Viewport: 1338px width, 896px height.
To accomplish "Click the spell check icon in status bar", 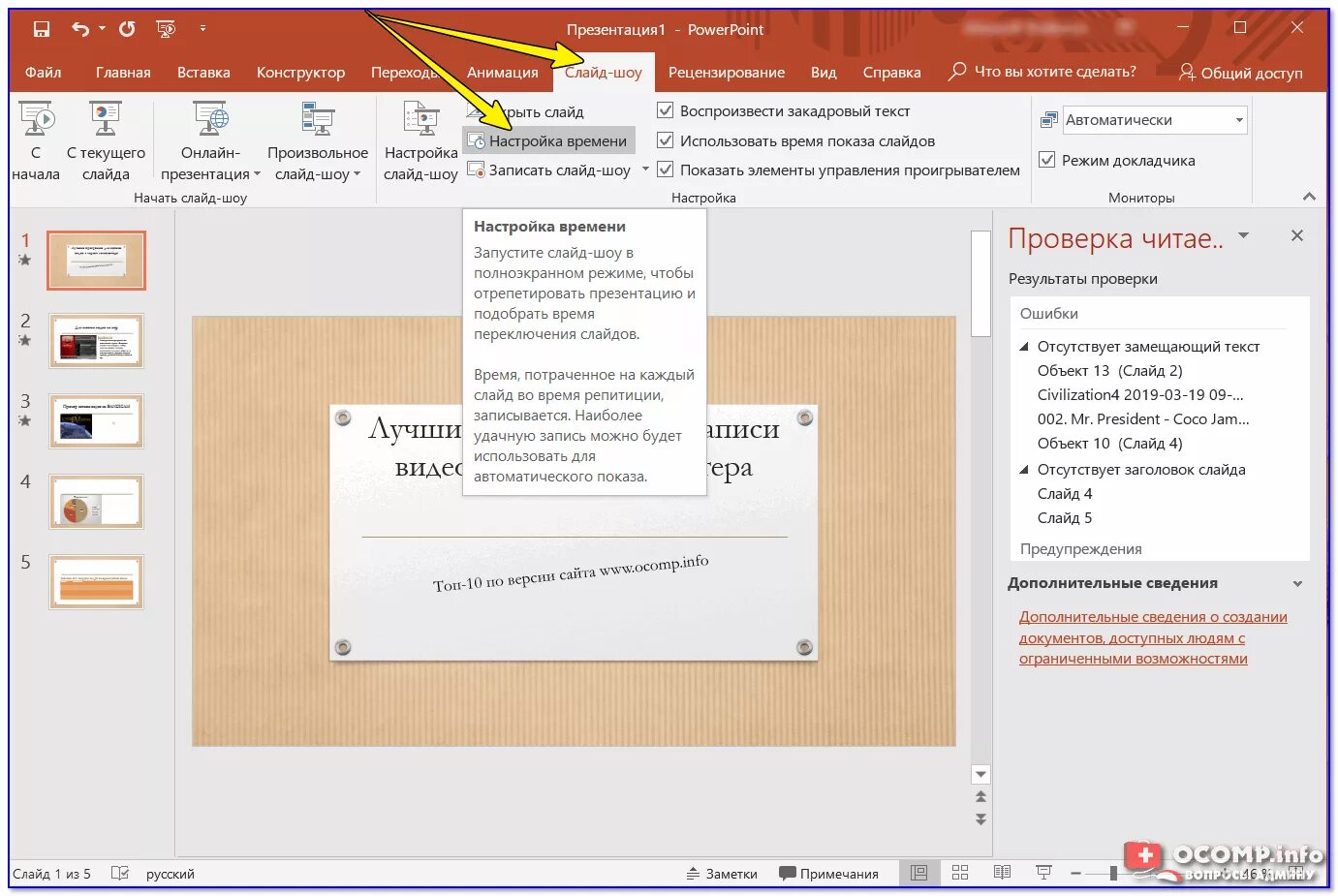I will pyautogui.click(x=120, y=873).
